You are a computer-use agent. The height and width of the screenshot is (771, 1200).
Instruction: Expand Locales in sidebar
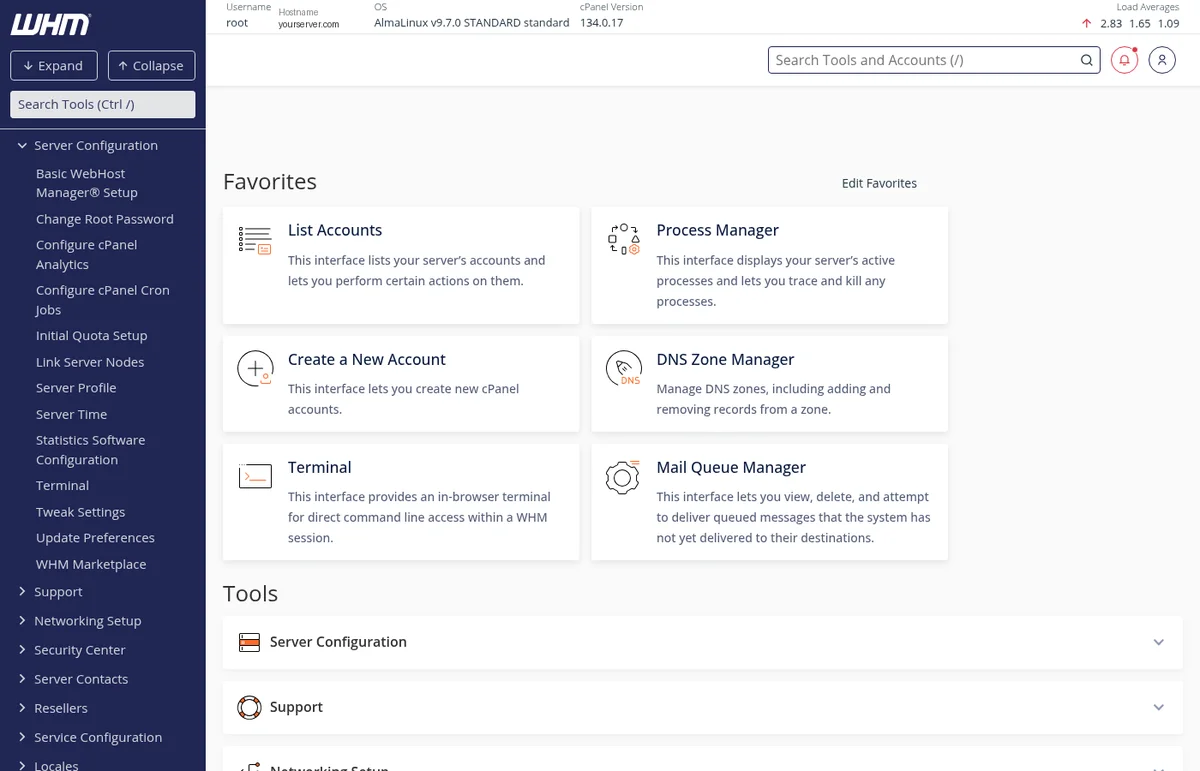22,765
